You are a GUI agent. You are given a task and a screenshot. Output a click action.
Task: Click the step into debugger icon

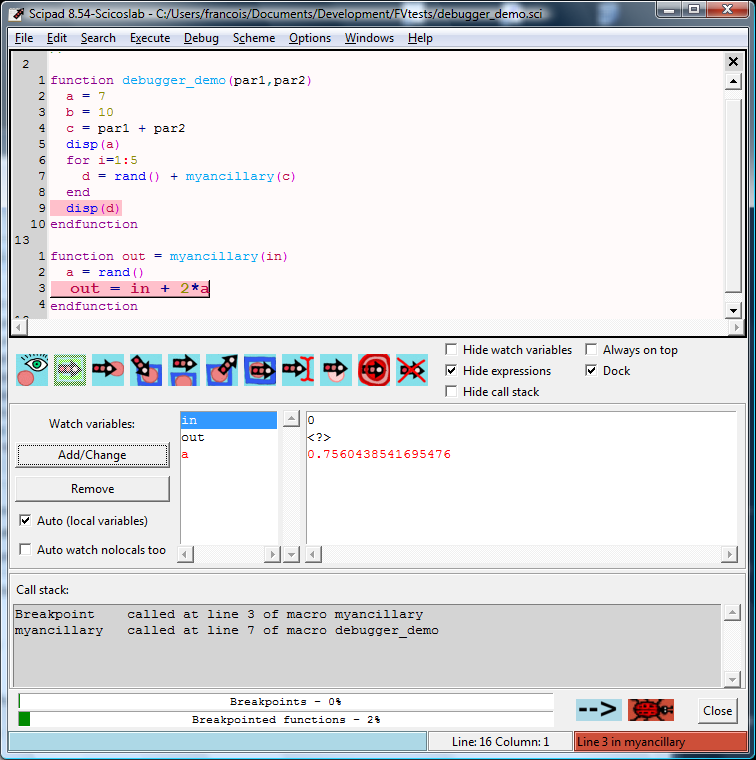click(x=146, y=370)
